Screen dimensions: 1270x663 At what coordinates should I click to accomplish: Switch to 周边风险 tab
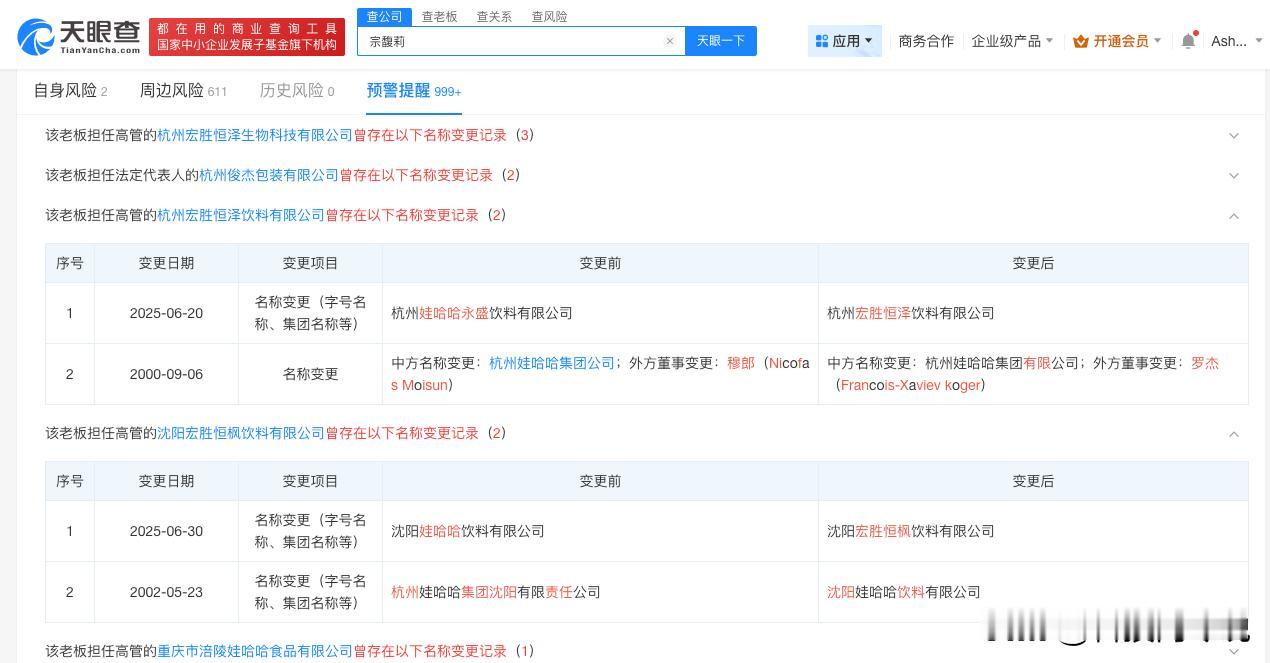(183, 90)
